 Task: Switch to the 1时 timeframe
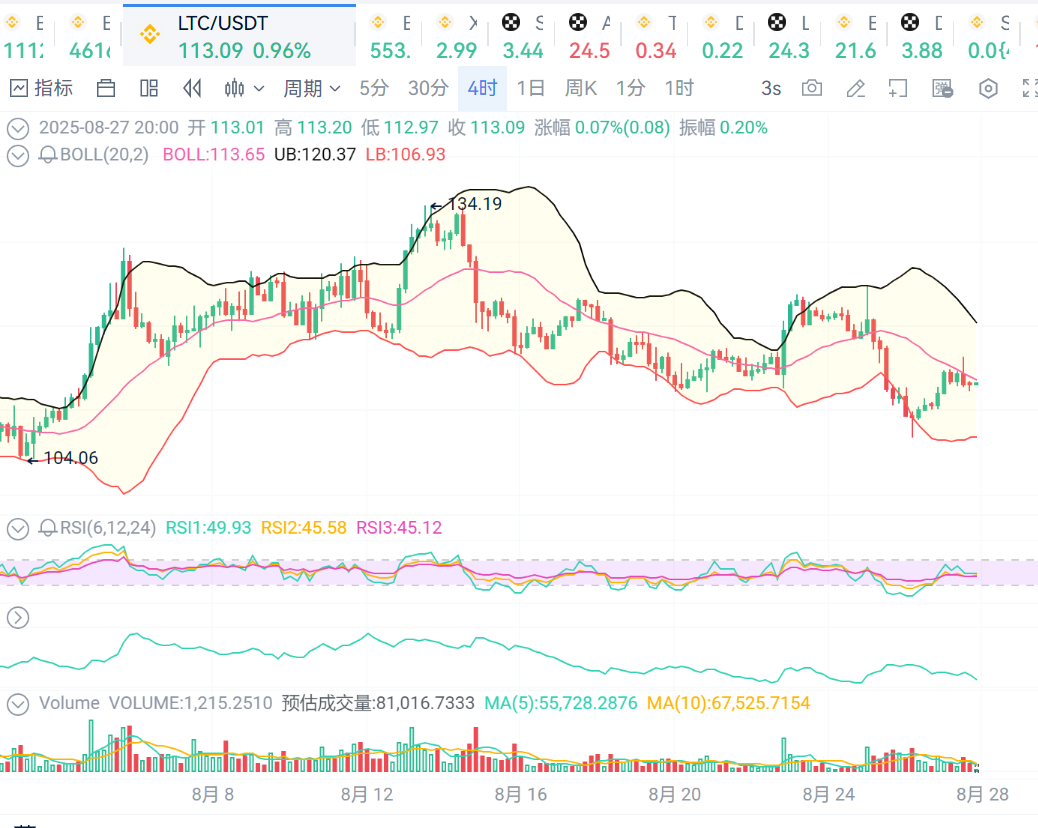(679, 88)
